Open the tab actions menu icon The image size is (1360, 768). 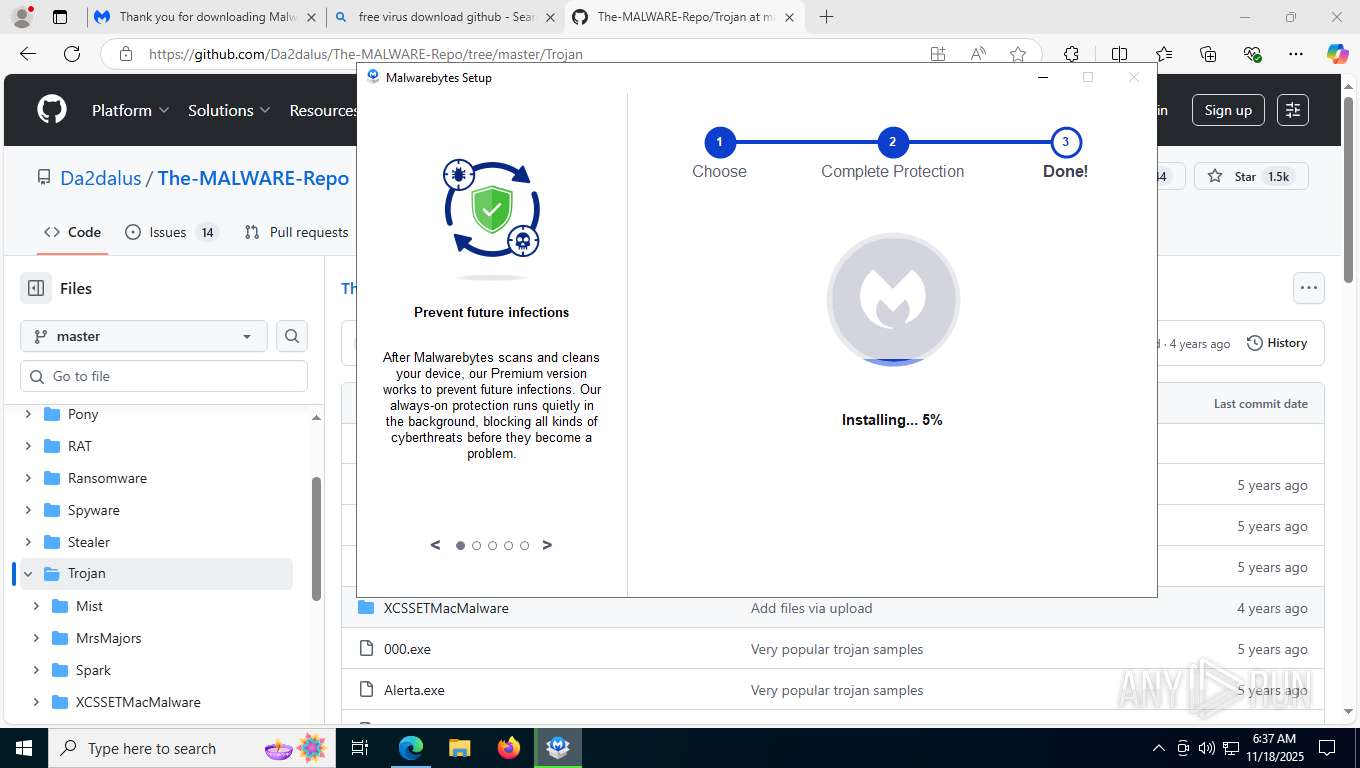click(60, 17)
